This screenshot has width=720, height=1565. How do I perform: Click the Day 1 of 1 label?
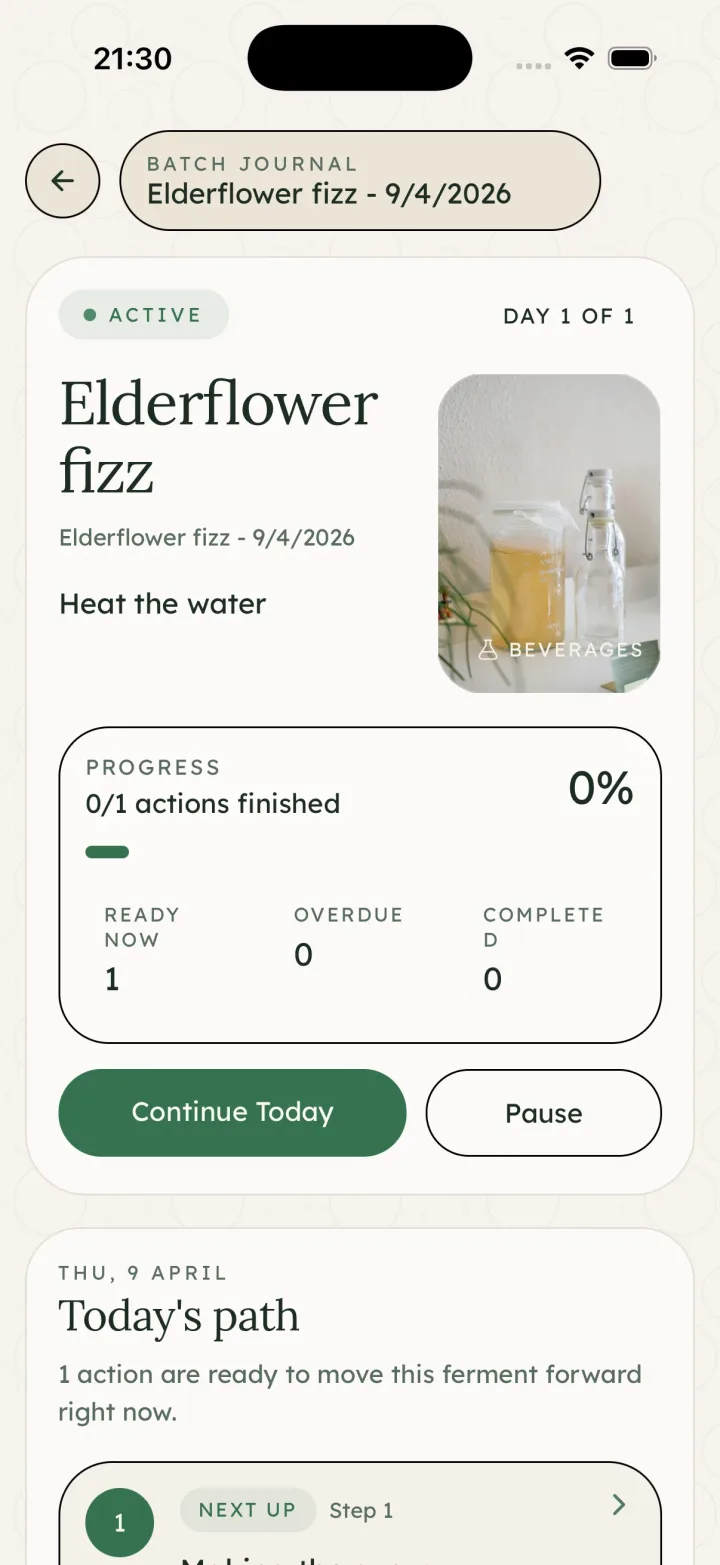click(x=568, y=316)
